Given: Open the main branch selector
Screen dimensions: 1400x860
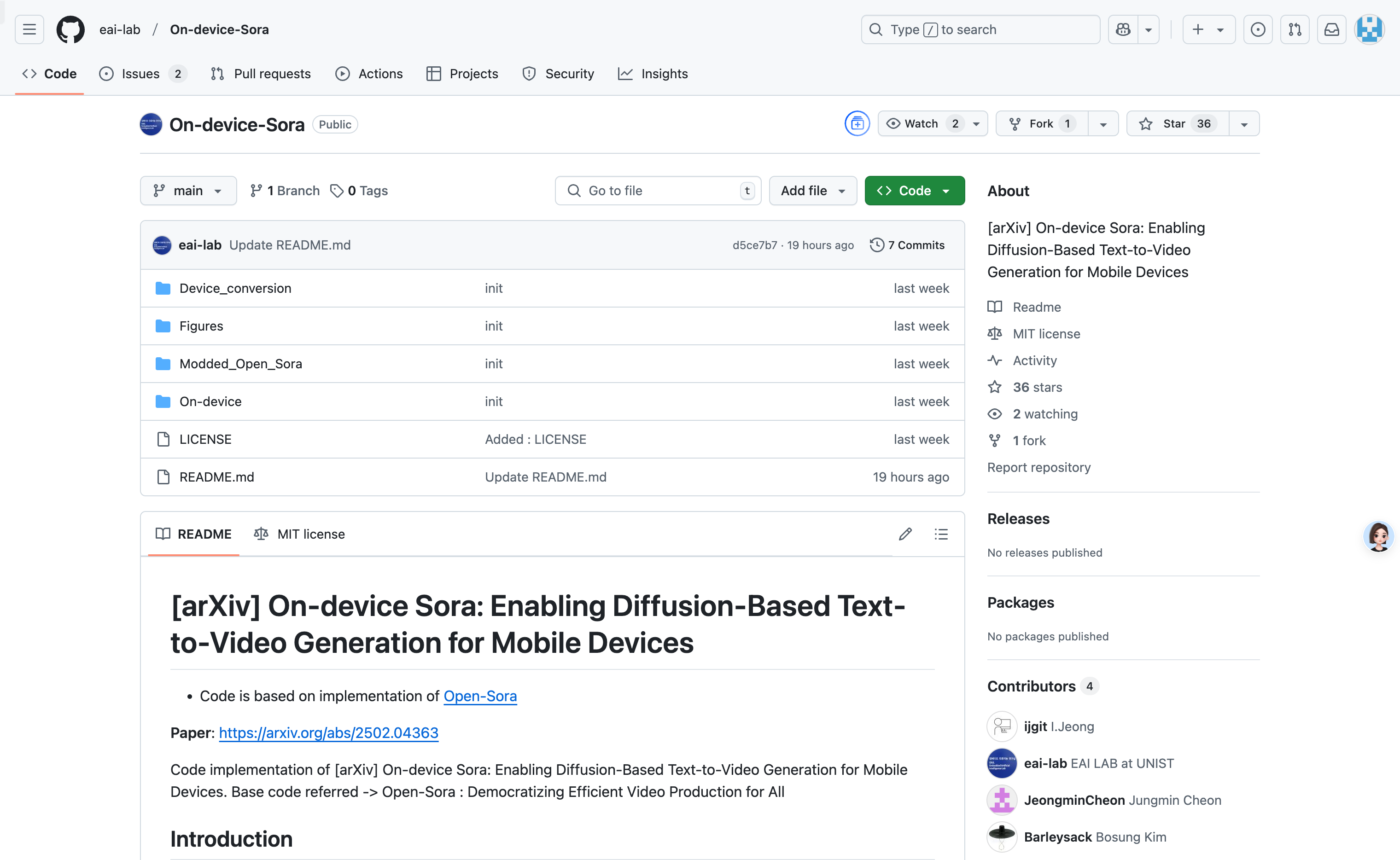Looking at the screenshot, I should 188,191.
